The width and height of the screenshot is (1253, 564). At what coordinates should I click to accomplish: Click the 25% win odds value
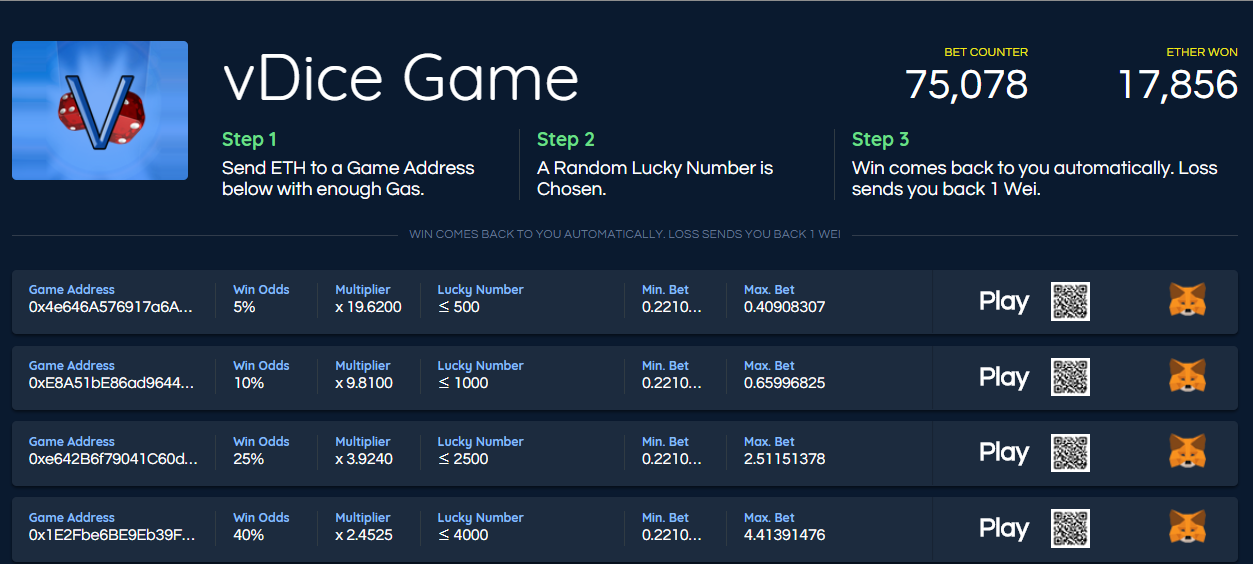249,459
